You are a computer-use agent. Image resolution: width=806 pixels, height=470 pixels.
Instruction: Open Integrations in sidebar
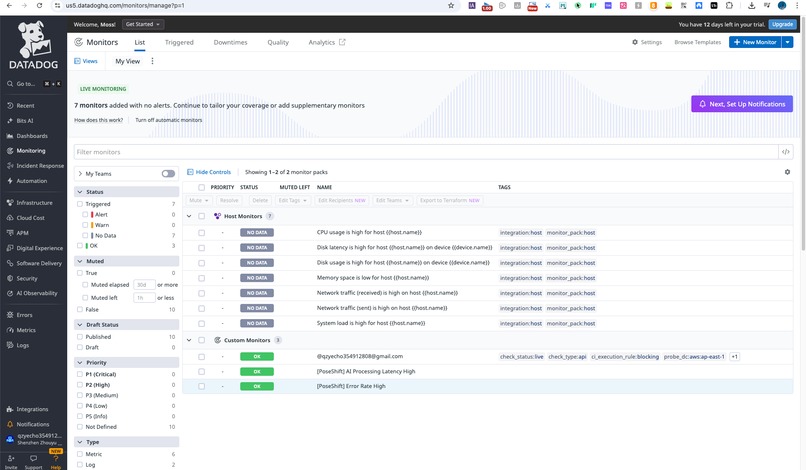point(32,409)
